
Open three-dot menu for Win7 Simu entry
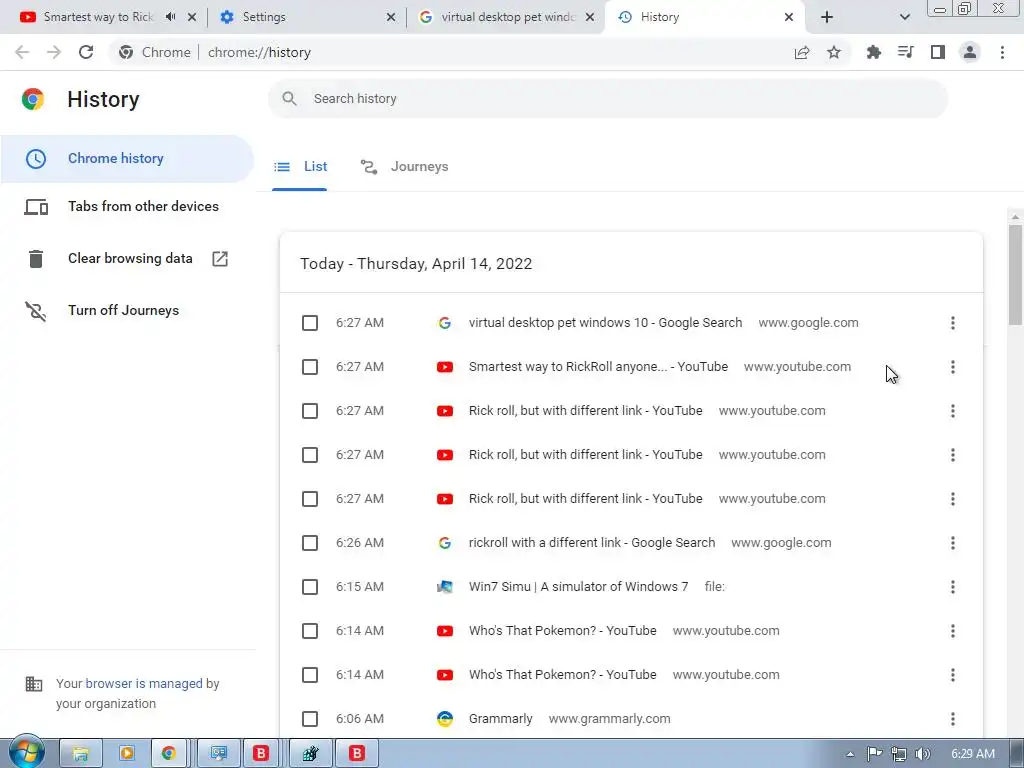[953, 587]
